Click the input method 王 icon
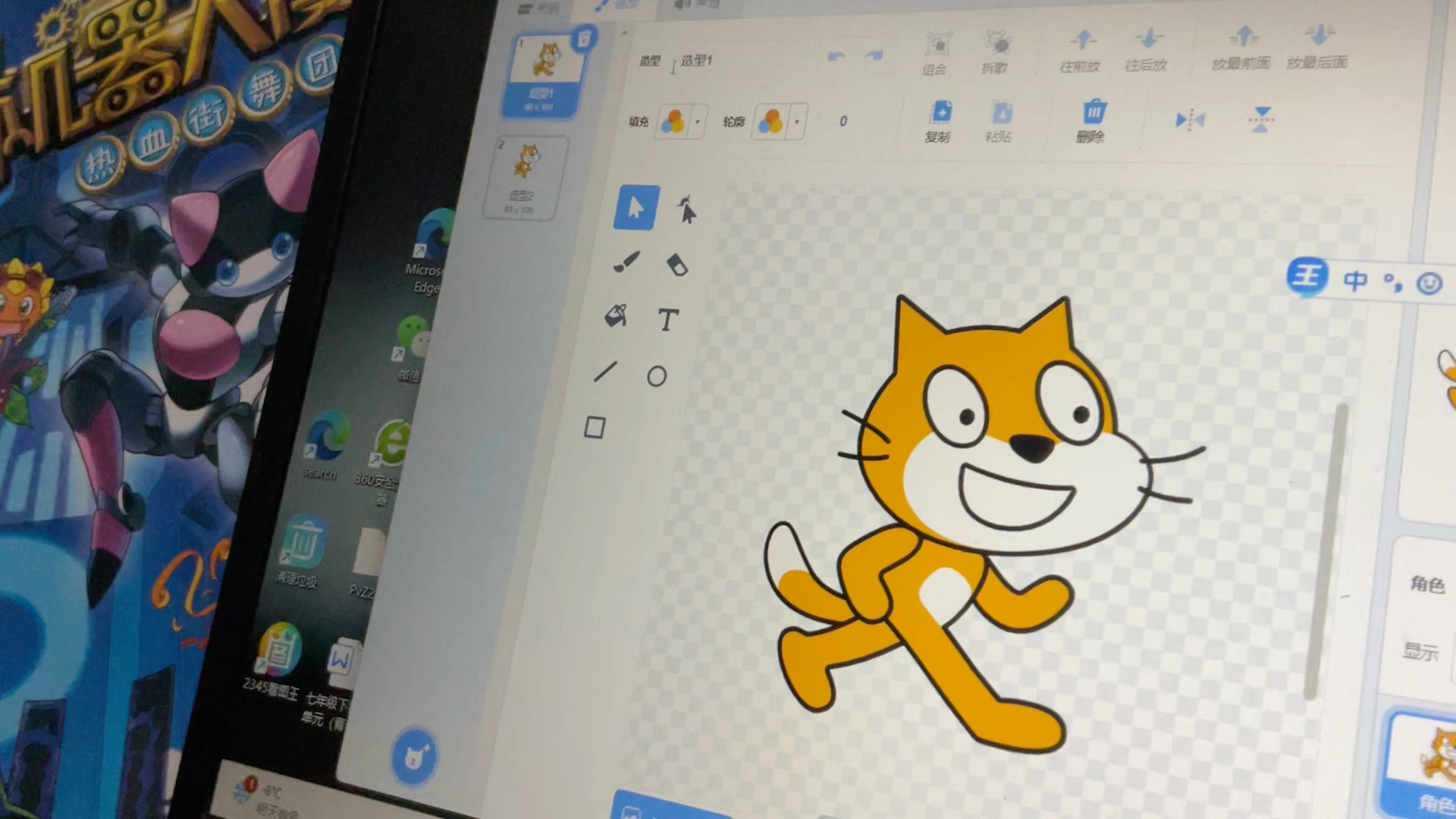 [1307, 276]
